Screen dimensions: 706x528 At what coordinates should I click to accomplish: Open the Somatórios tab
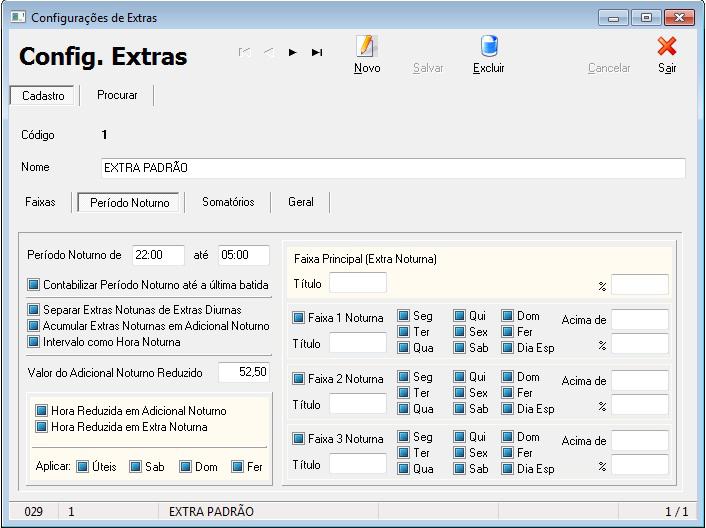[228, 202]
